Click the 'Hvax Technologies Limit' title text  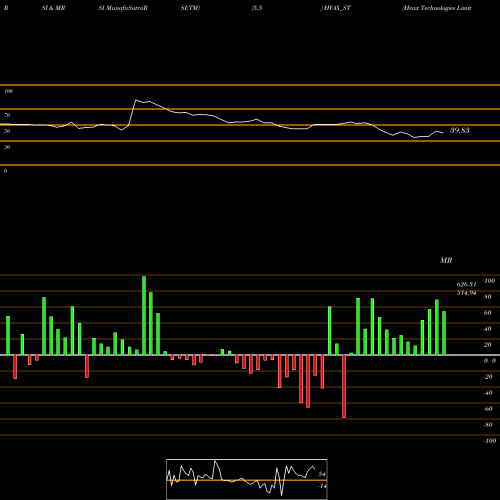437,8
